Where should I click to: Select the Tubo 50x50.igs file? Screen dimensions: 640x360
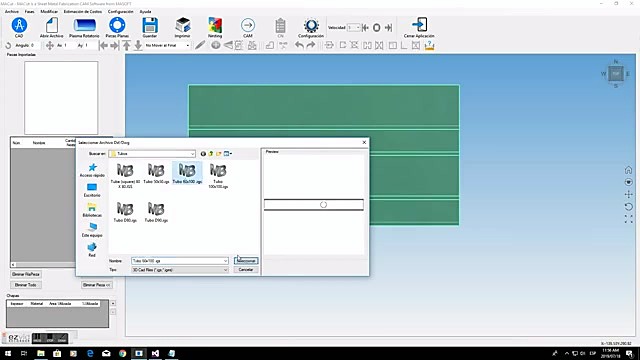click(x=156, y=173)
